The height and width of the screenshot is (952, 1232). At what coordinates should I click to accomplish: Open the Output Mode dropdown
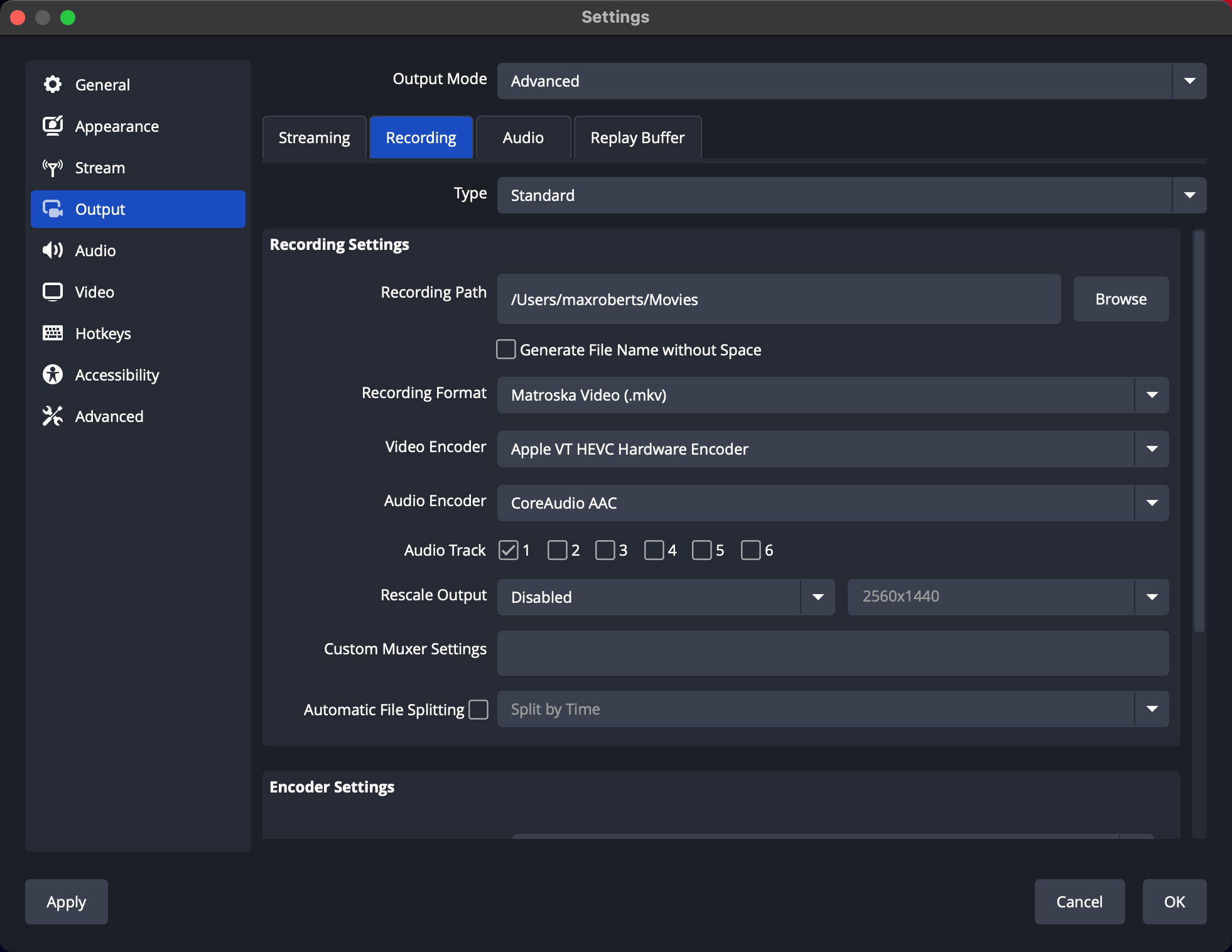click(x=1189, y=80)
